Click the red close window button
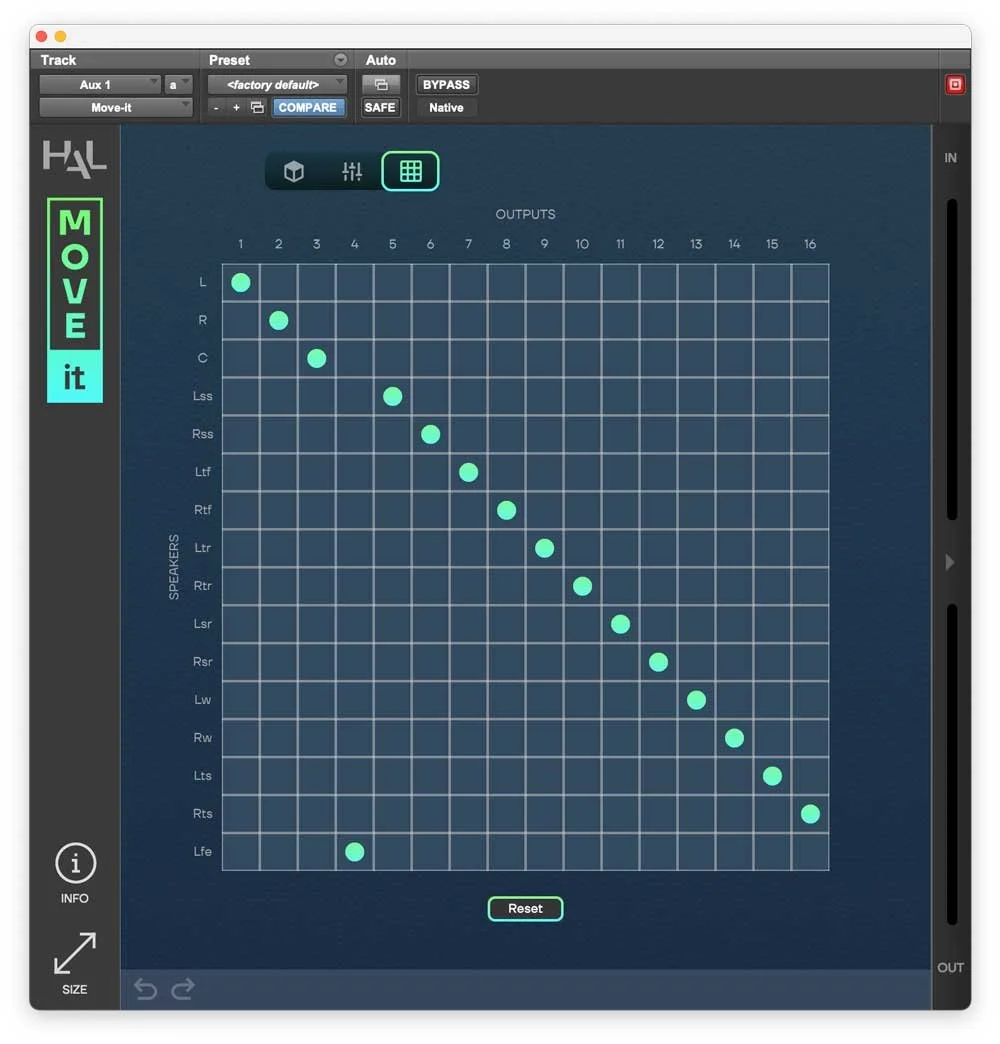The width and height of the screenshot is (1000, 1044). 41,36
